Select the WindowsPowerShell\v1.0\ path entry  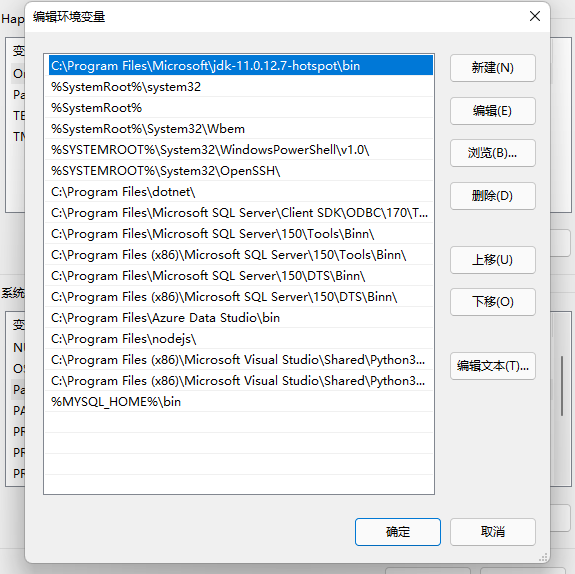pyautogui.click(x=239, y=150)
